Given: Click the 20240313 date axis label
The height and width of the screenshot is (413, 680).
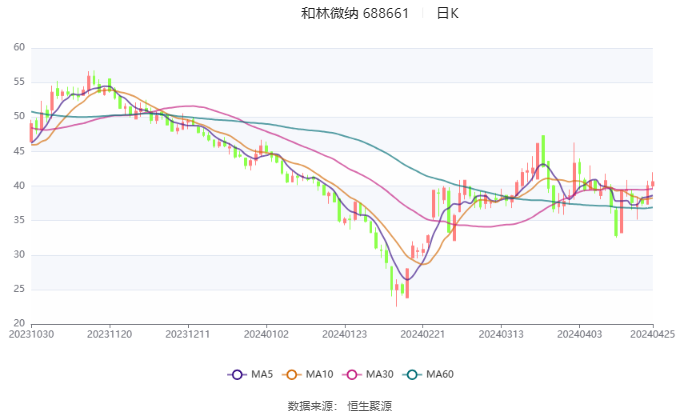Looking at the screenshot, I should (498, 335).
